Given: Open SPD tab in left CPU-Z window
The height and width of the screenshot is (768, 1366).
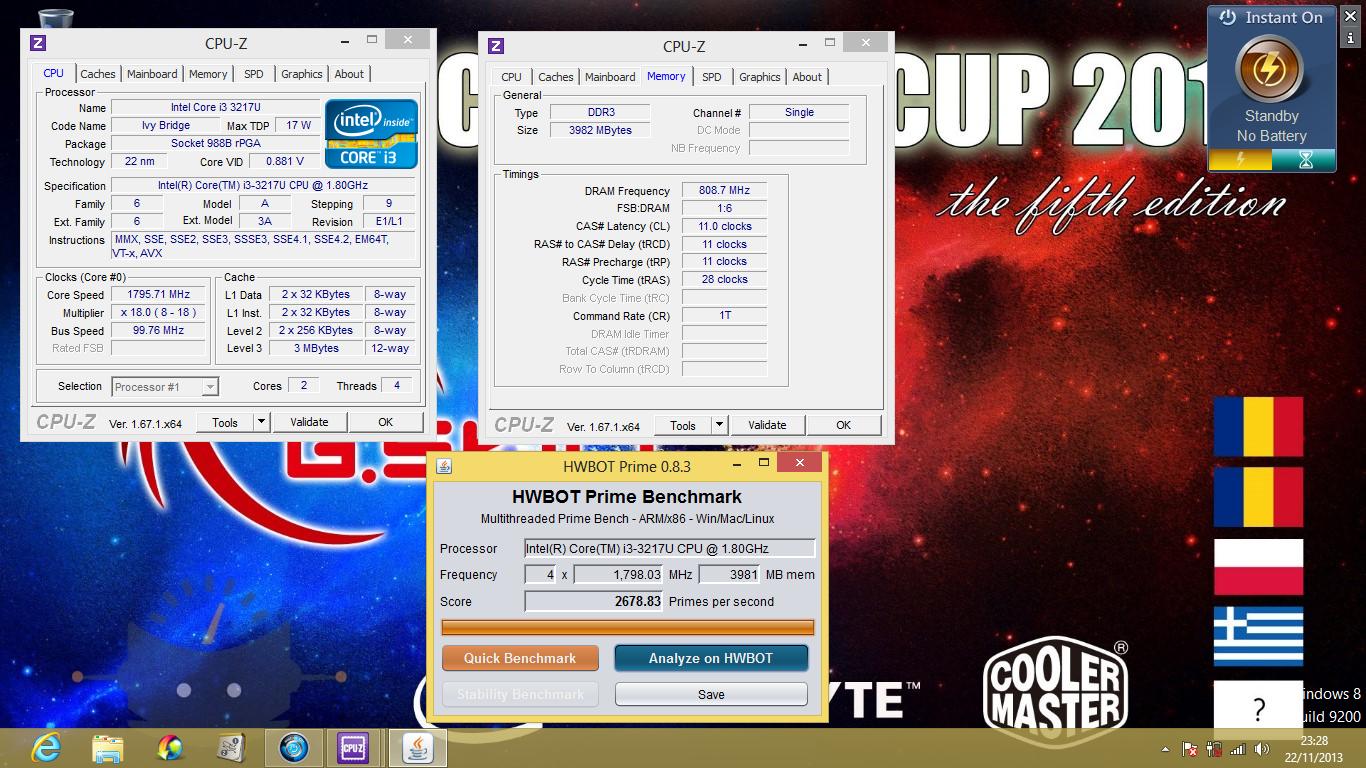Looking at the screenshot, I should [x=254, y=74].
